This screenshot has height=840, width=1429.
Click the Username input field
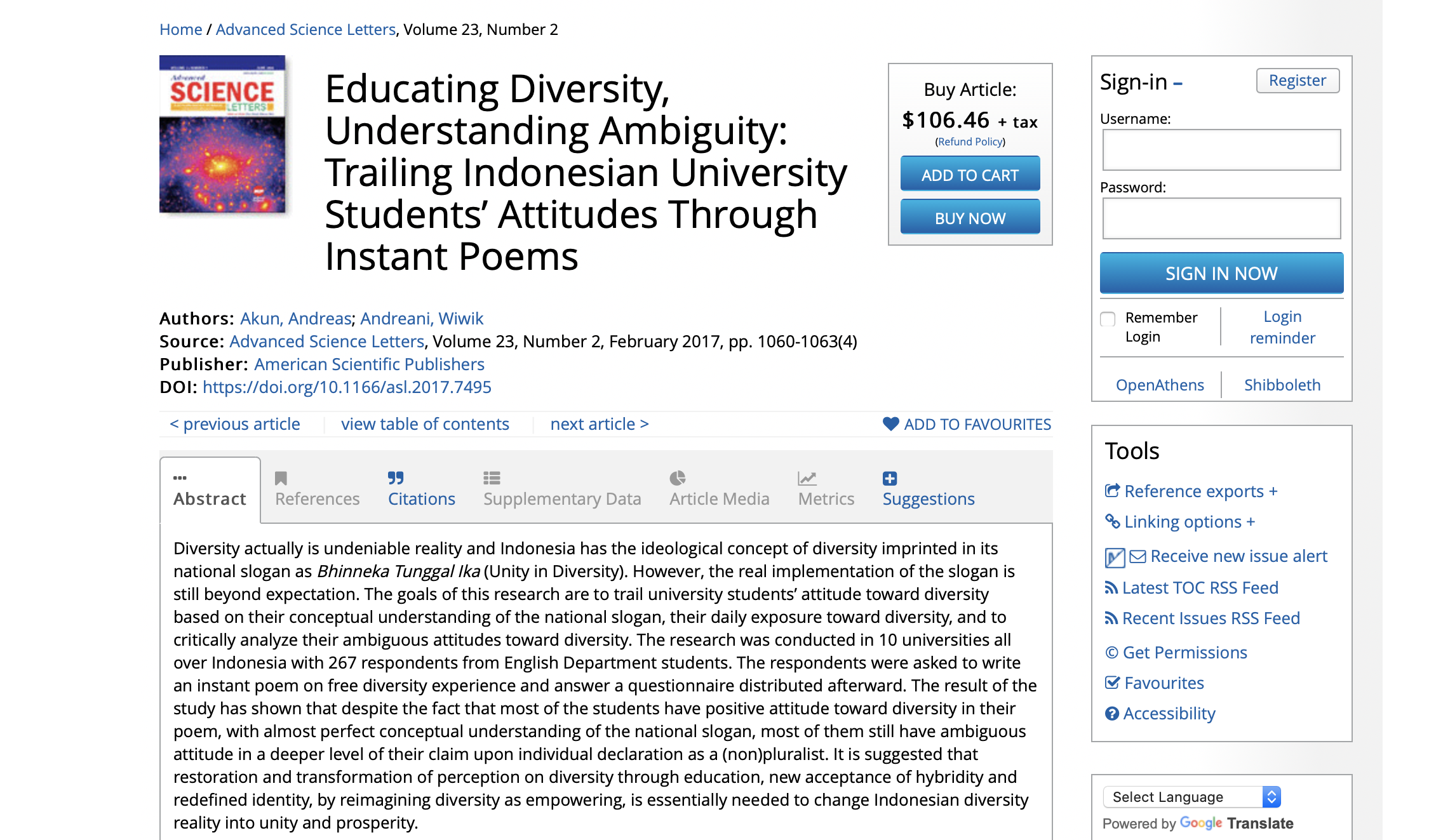point(1221,150)
